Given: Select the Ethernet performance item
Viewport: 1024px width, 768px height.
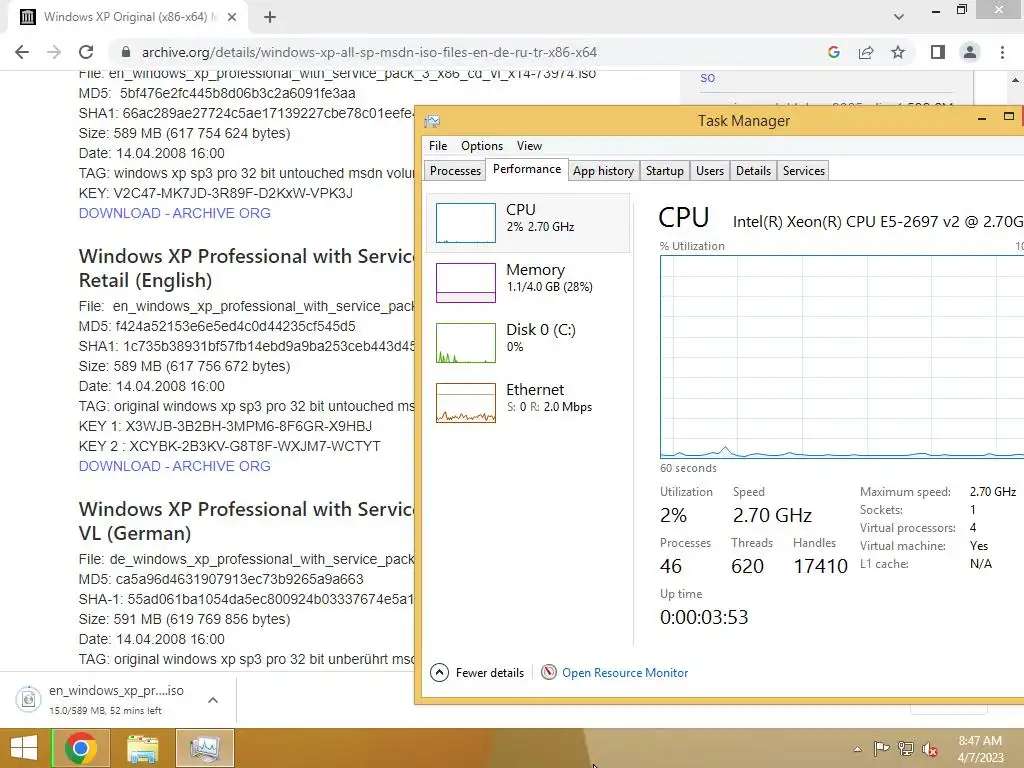Looking at the screenshot, I should [528, 403].
